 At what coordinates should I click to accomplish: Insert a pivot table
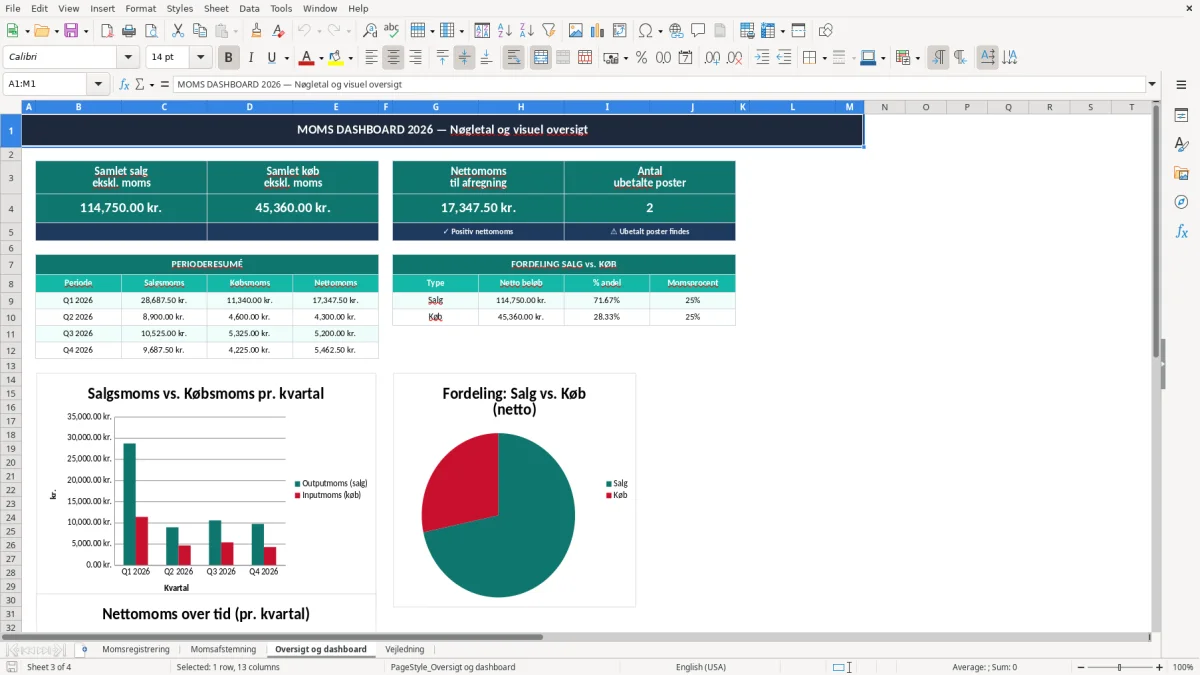[x=620, y=31]
